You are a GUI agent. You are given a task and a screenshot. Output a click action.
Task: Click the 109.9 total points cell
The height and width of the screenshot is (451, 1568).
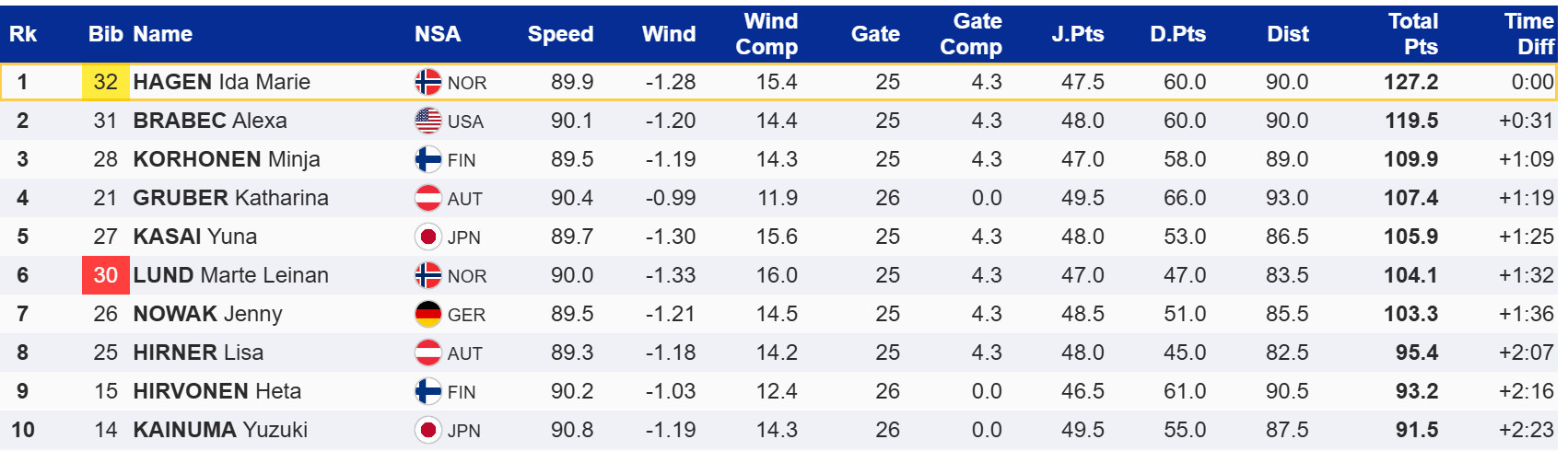click(x=1410, y=159)
